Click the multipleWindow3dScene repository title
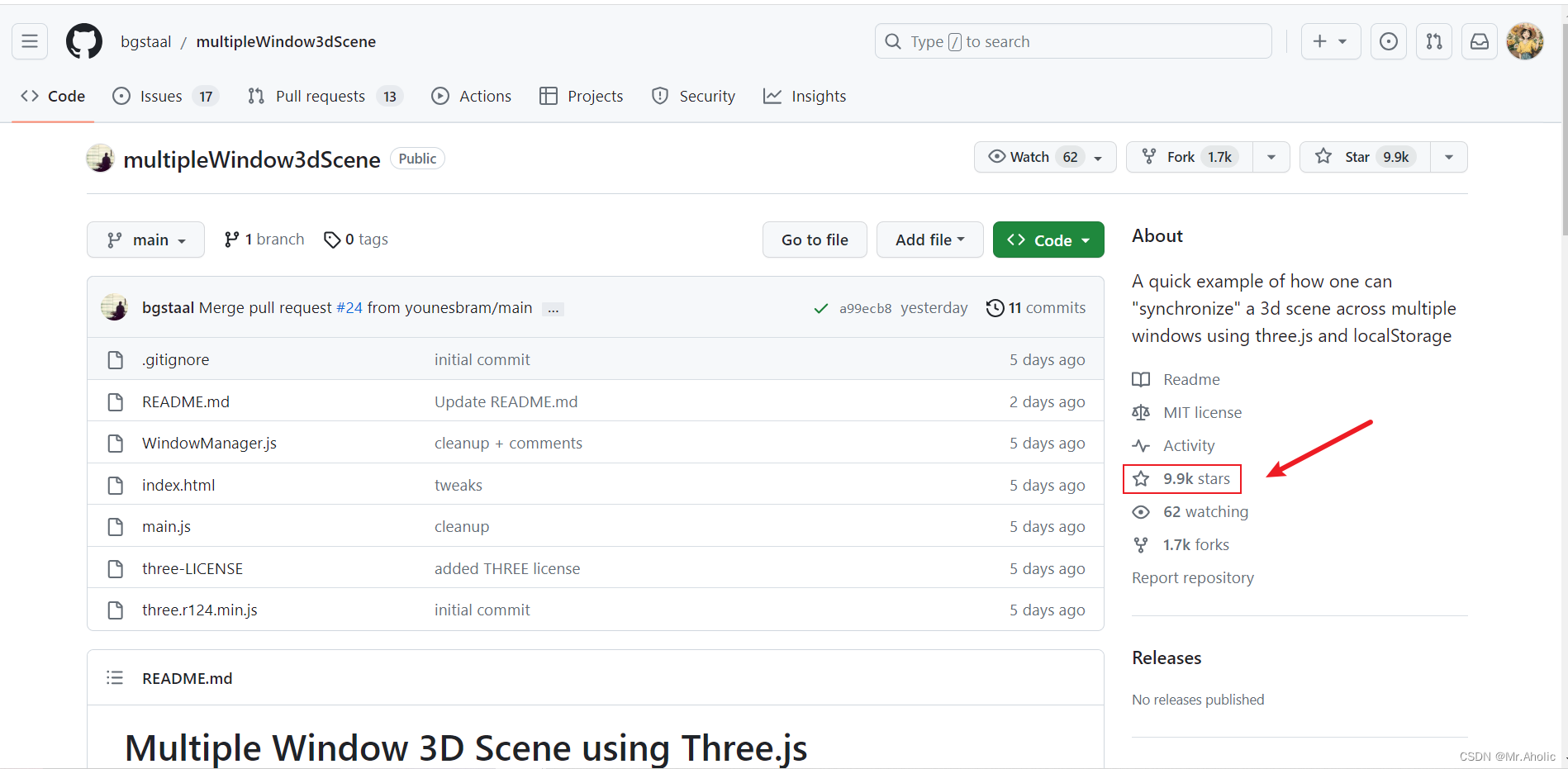This screenshot has width=1568, height=769. (251, 159)
